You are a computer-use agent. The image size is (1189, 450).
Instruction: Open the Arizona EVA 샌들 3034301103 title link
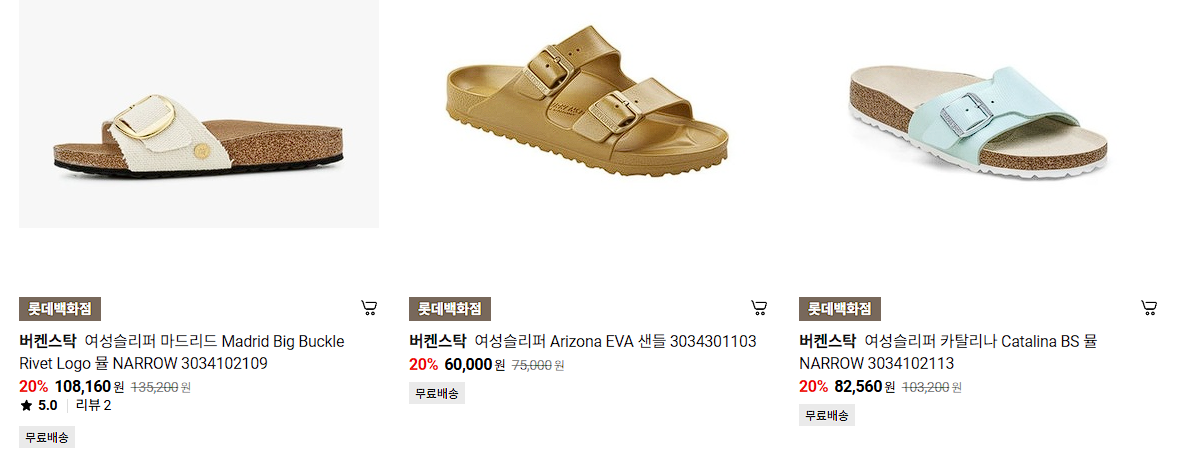click(582, 341)
